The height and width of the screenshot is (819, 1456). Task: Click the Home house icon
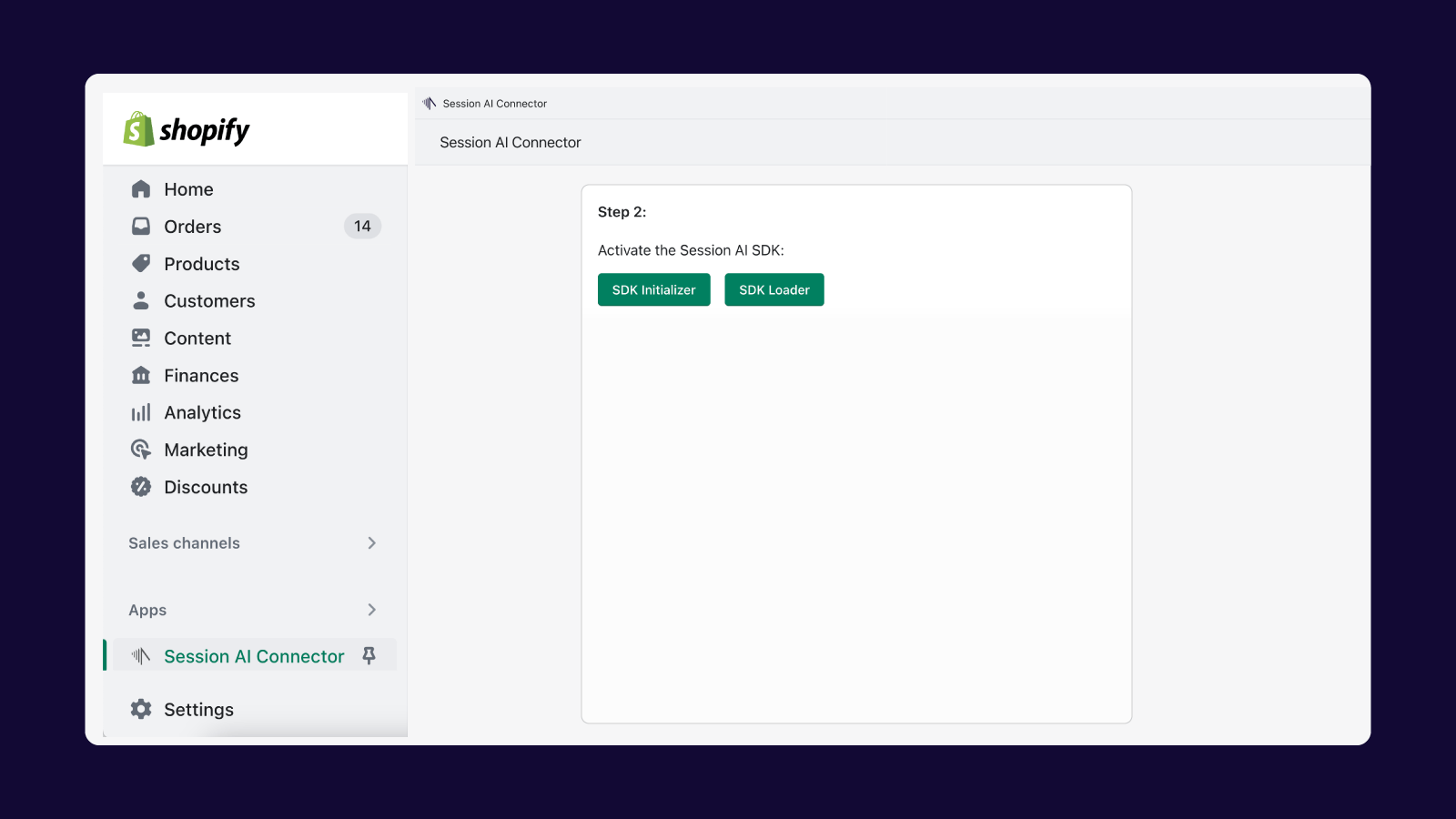tap(141, 189)
